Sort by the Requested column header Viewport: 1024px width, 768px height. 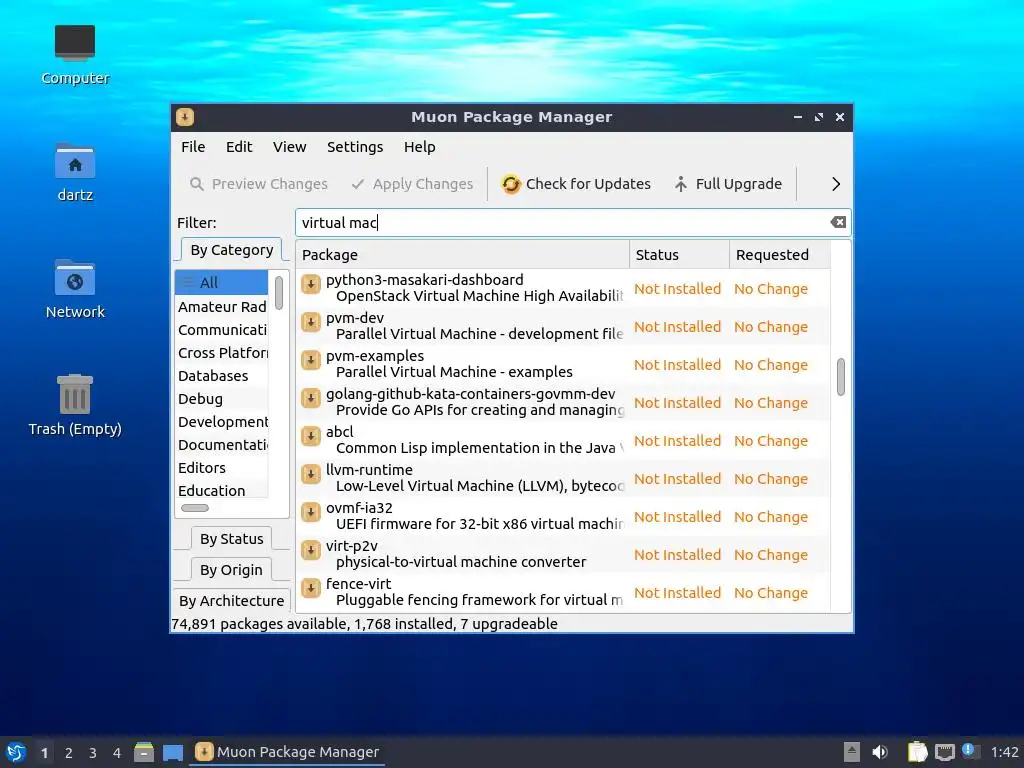(x=780, y=255)
